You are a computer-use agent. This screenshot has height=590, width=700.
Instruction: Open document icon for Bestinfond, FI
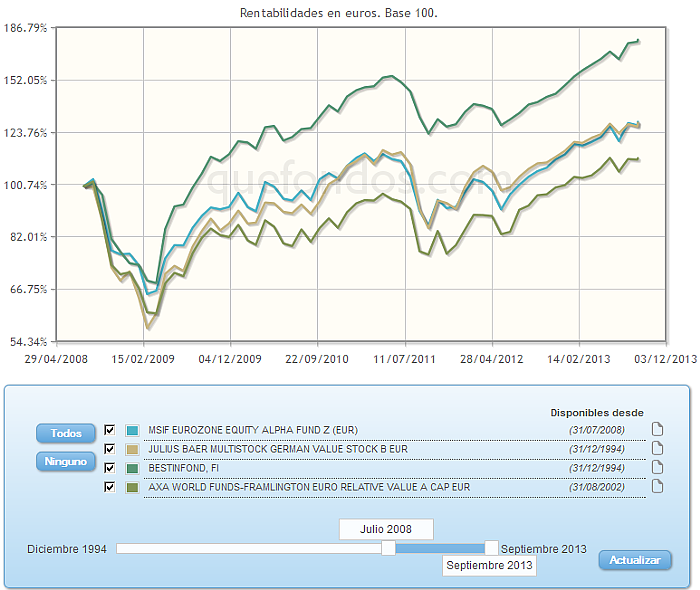click(657, 467)
